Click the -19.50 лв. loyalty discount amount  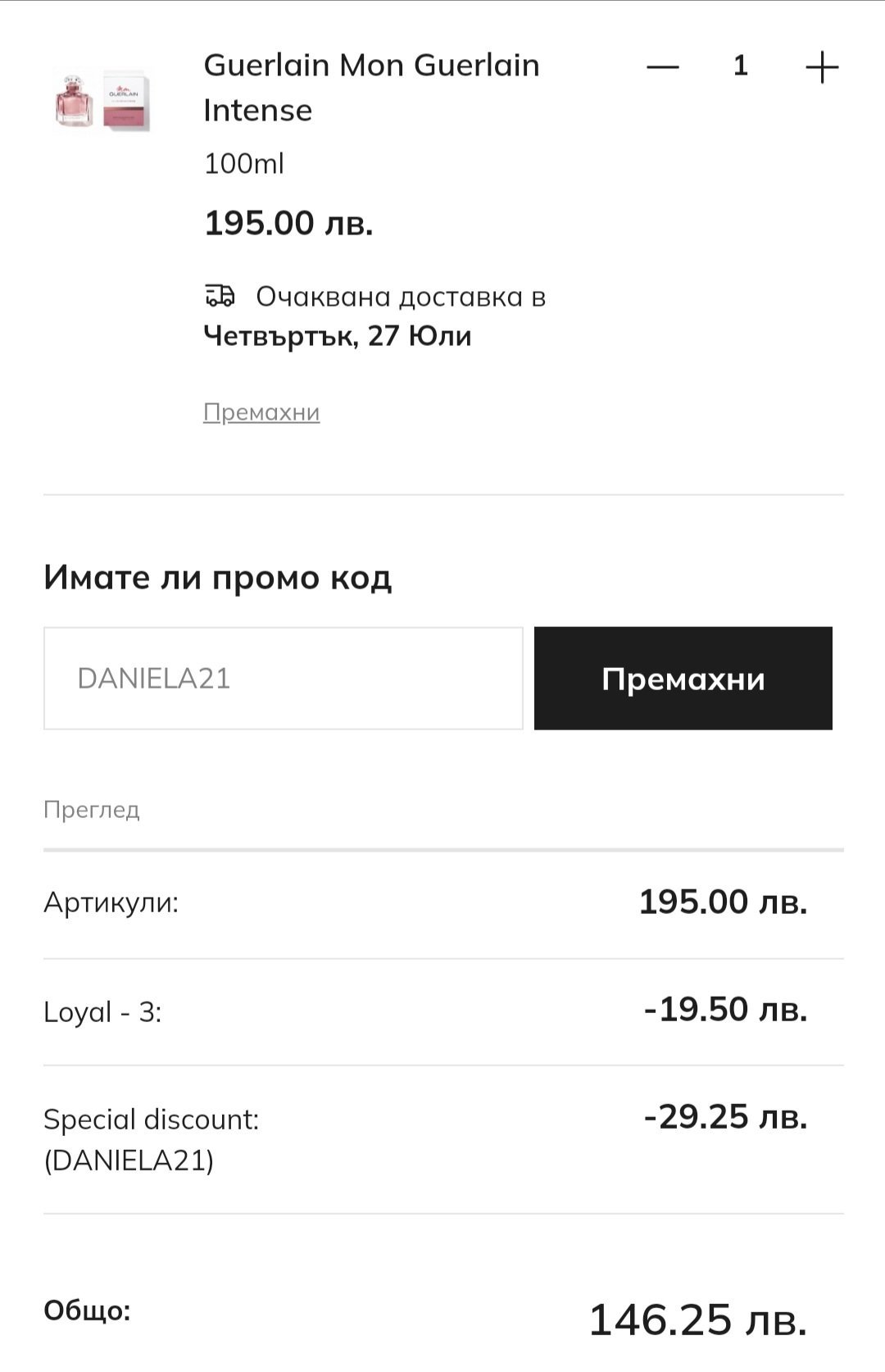[725, 1009]
